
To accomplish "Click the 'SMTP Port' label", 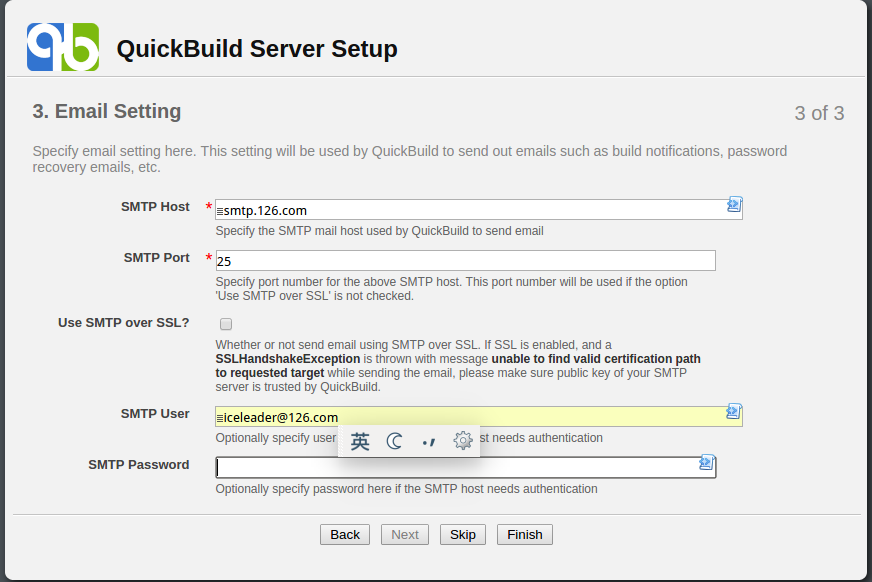I will (157, 258).
